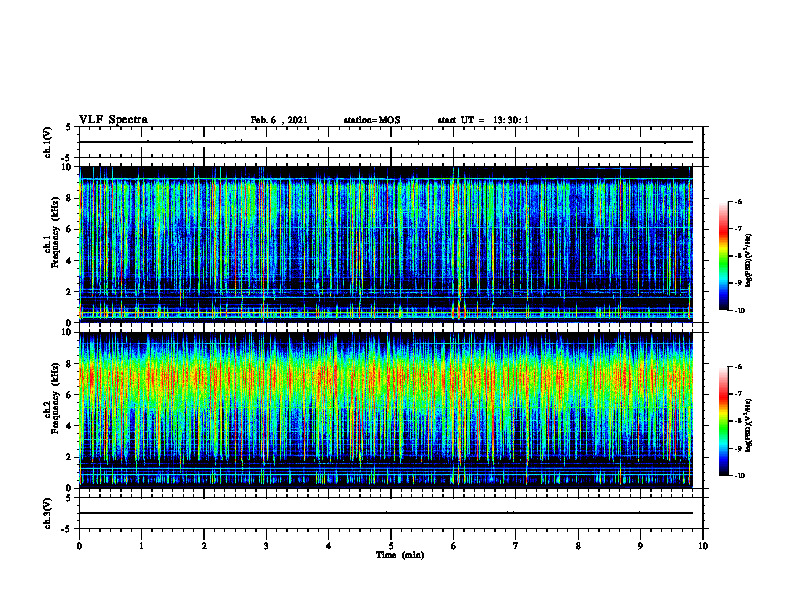This screenshot has height=612, width=792.
Task: Click the "-10" label on ch.2 color scale
Action: pyautogui.click(x=740, y=476)
